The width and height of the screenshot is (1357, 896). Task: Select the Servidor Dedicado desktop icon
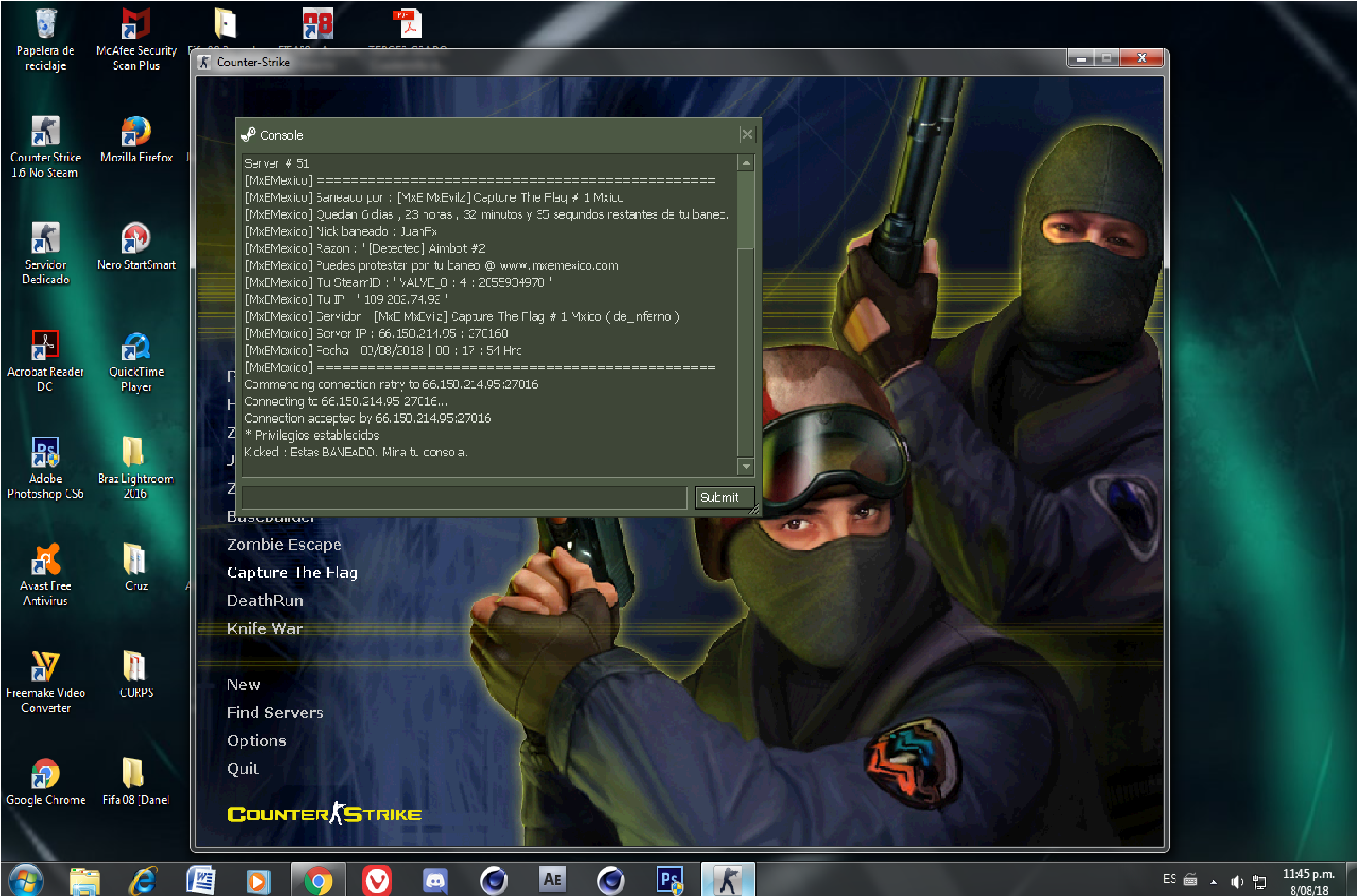coord(45,253)
